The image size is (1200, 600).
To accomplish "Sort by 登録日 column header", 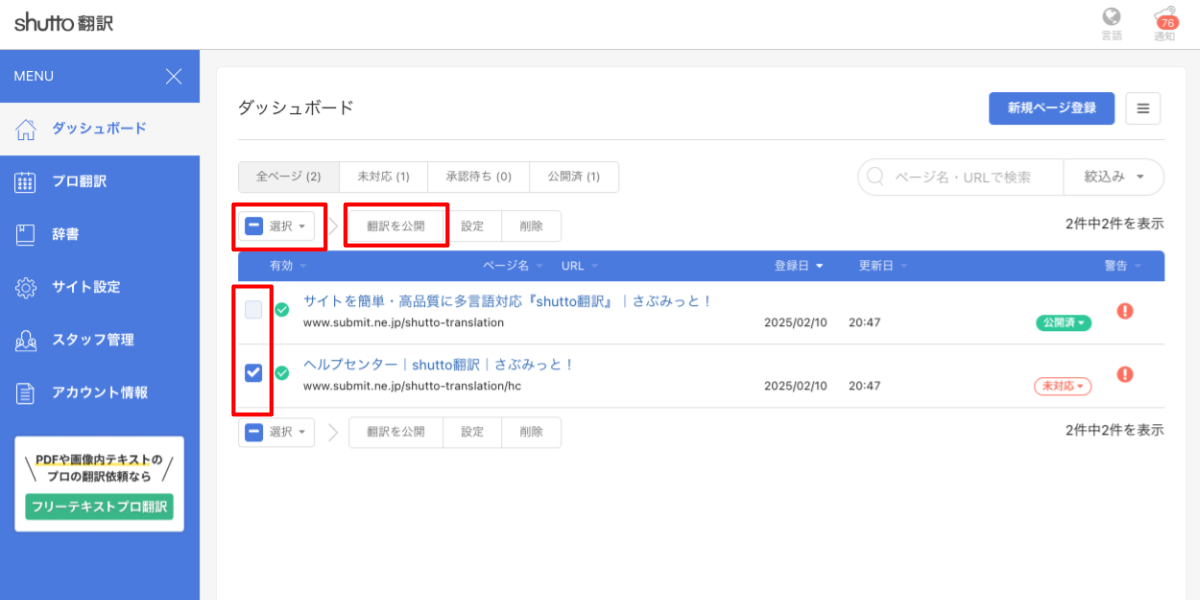I will point(798,266).
